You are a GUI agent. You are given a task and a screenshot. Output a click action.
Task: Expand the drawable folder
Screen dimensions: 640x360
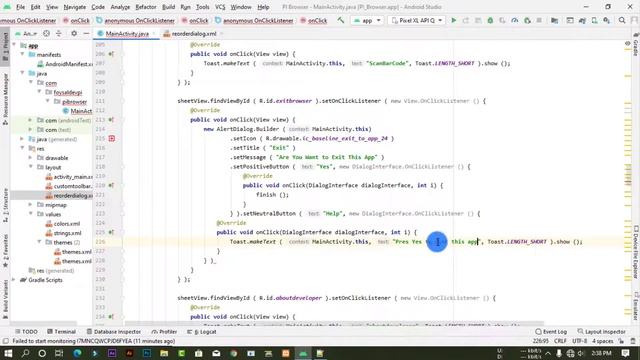click(x=31, y=158)
